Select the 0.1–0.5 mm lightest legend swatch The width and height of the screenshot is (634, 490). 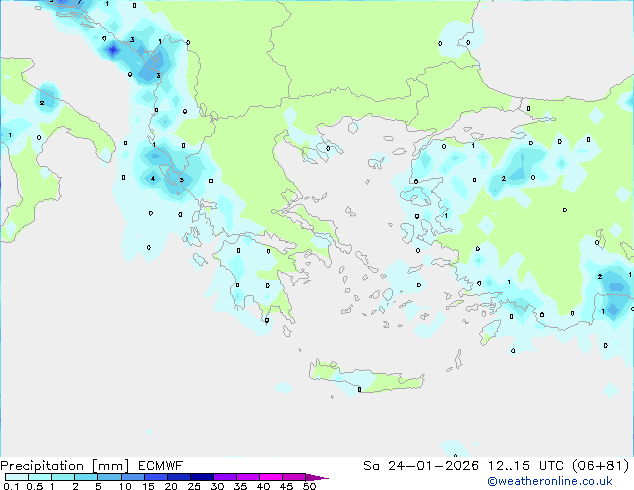point(17,477)
